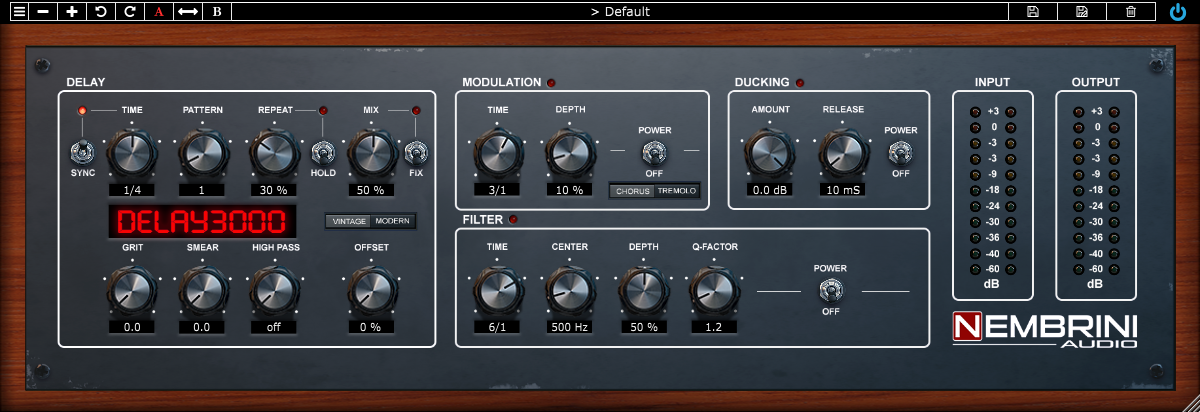Image resolution: width=1200 pixels, height=412 pixels.
Task: Click the Ducking section LED indicator
Action: pos(799,82)
